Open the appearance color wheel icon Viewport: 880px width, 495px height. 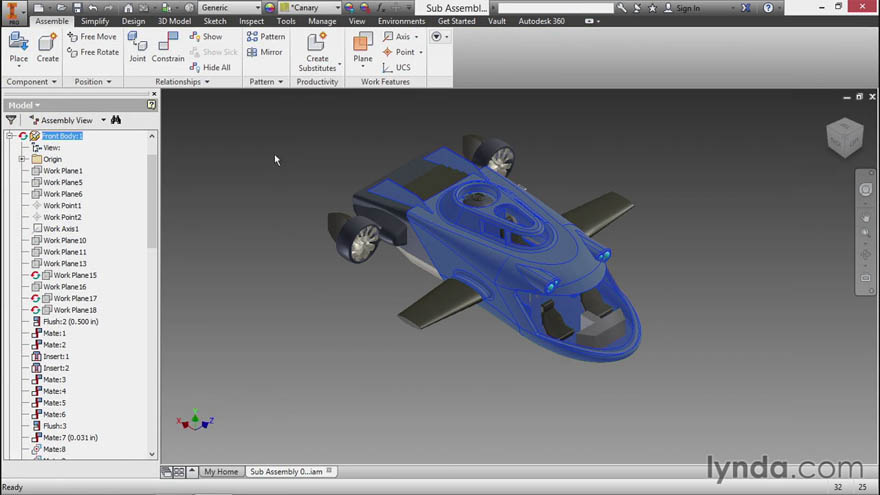270,8
